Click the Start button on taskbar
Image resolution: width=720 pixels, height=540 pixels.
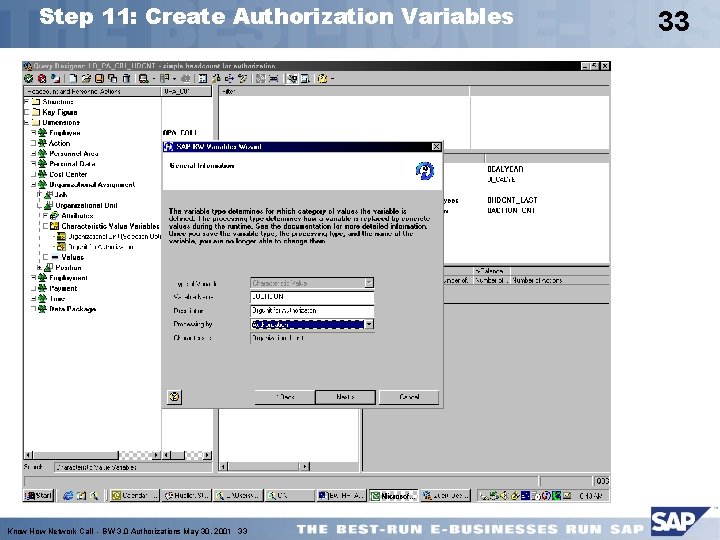coord(39,495)
